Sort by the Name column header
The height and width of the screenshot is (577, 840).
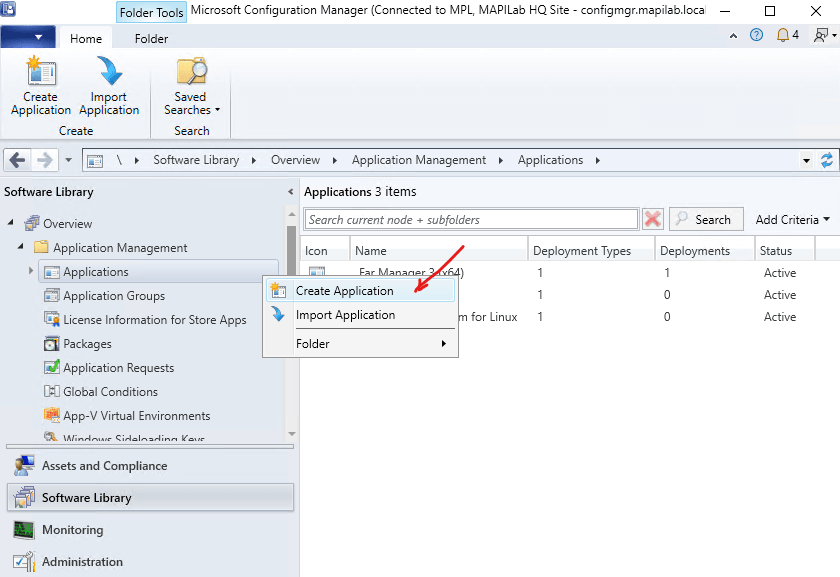tap(438, 251)
